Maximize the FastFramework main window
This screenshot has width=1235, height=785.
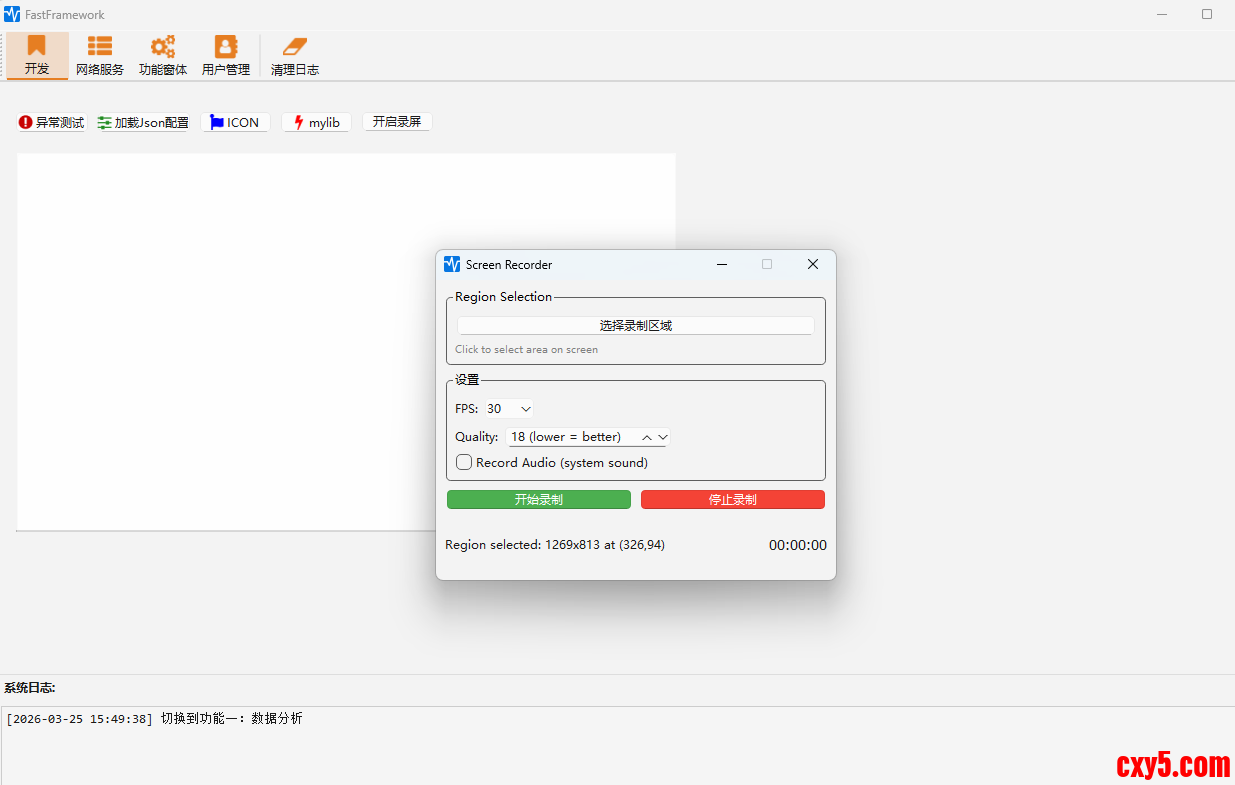click(1207, 14)
